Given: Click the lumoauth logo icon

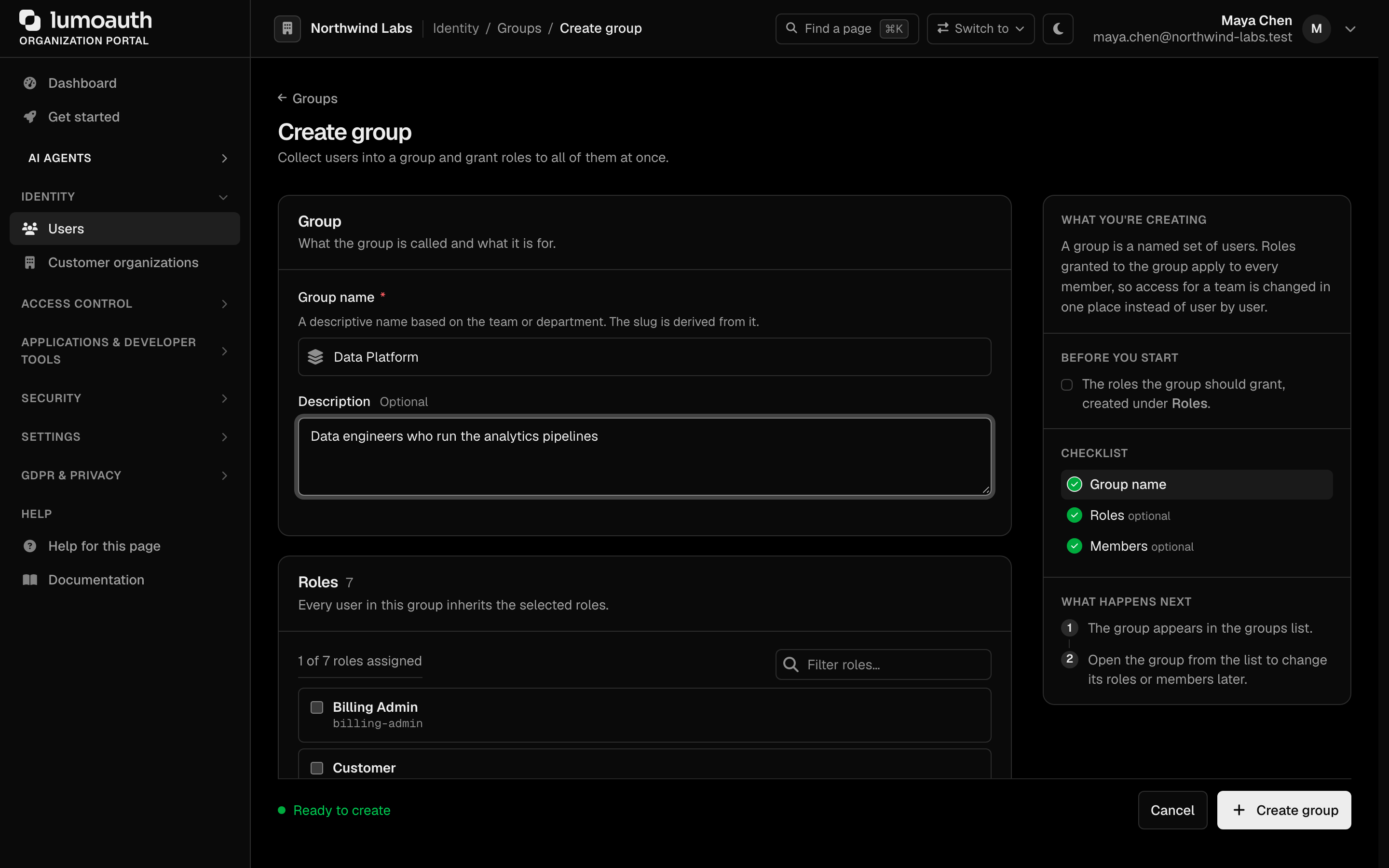Looking at the screenshot, I should point(30,20).
